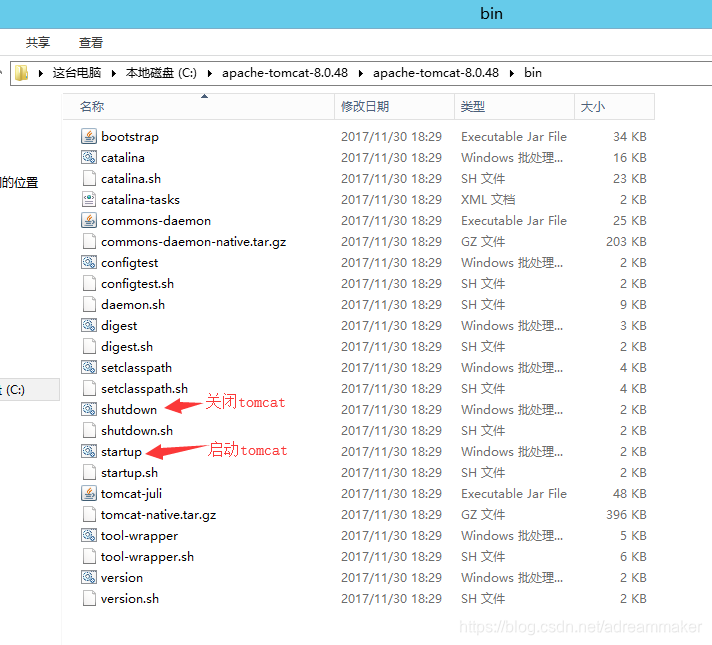Screen dimensions: 712x645
Task: Click the configtest batch file icon
Action: [89, 262]
